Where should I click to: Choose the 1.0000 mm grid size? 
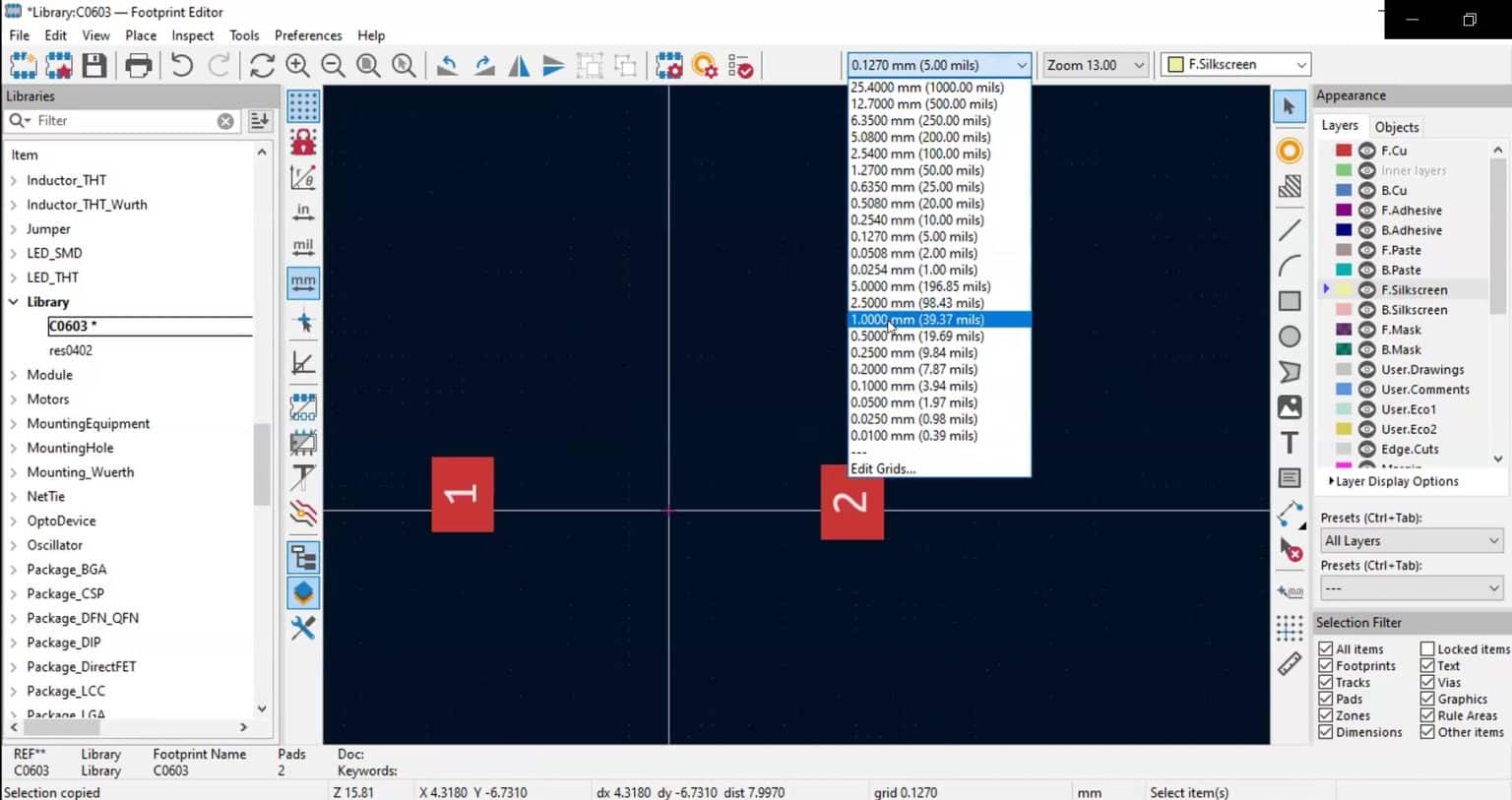point(915,319)
